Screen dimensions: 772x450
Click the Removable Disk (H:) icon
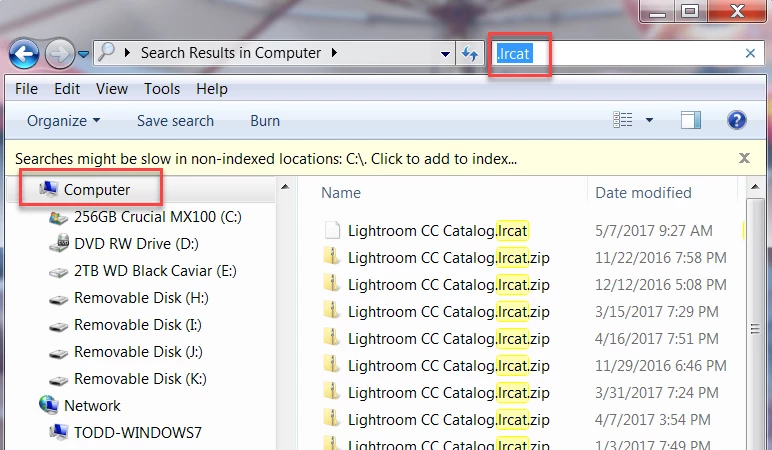pos(59,299)
